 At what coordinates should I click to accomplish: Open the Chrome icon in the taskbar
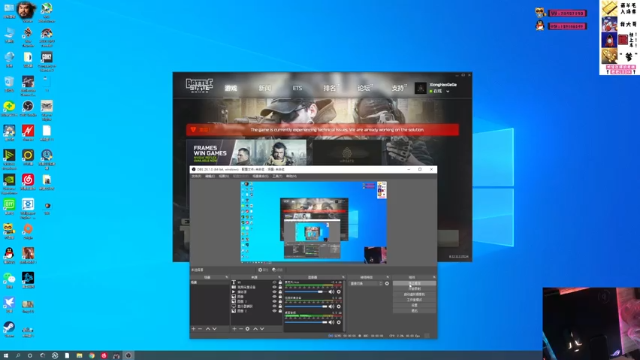click(x=92, y=356)
